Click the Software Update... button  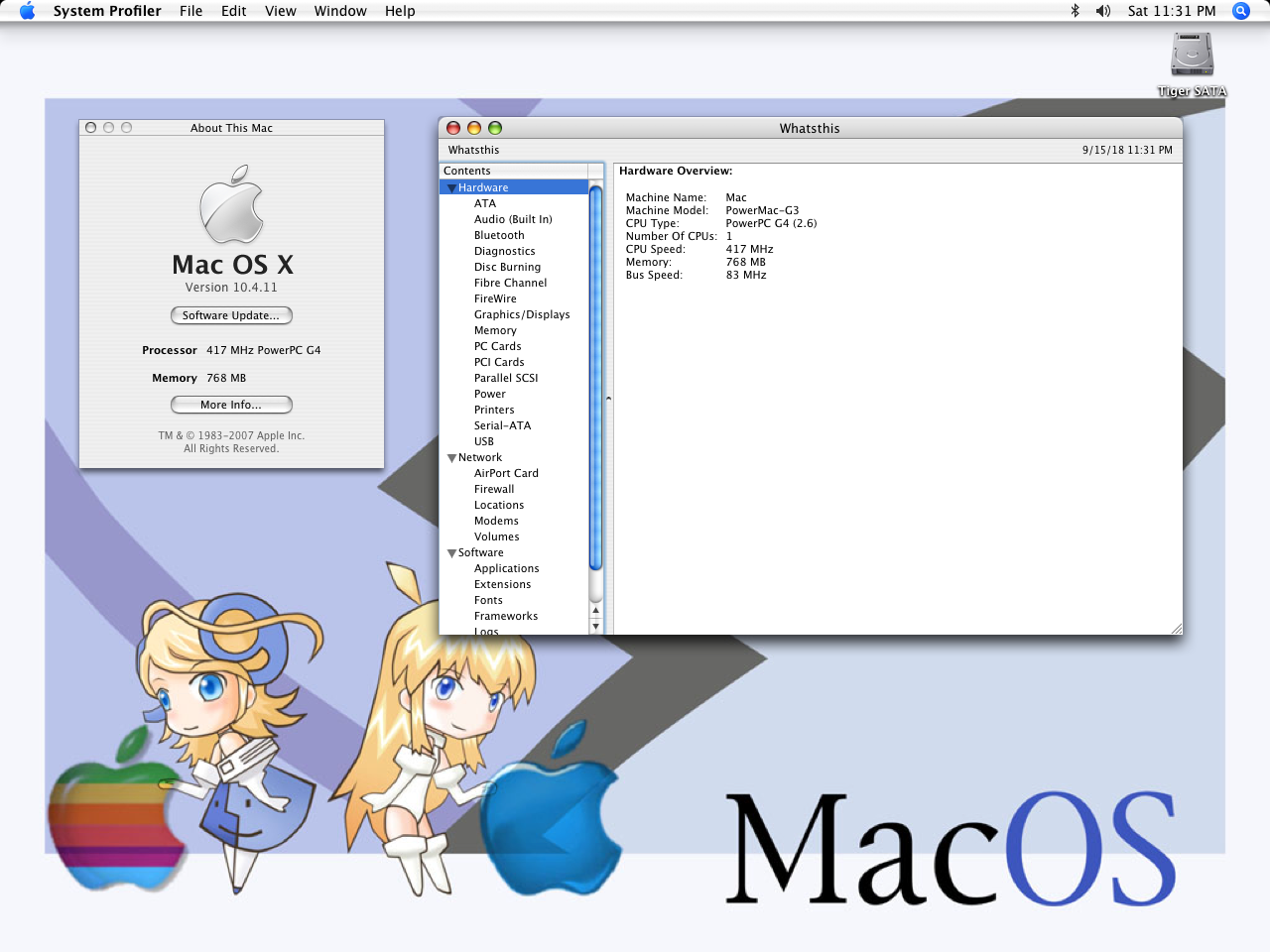click(231, 315)
